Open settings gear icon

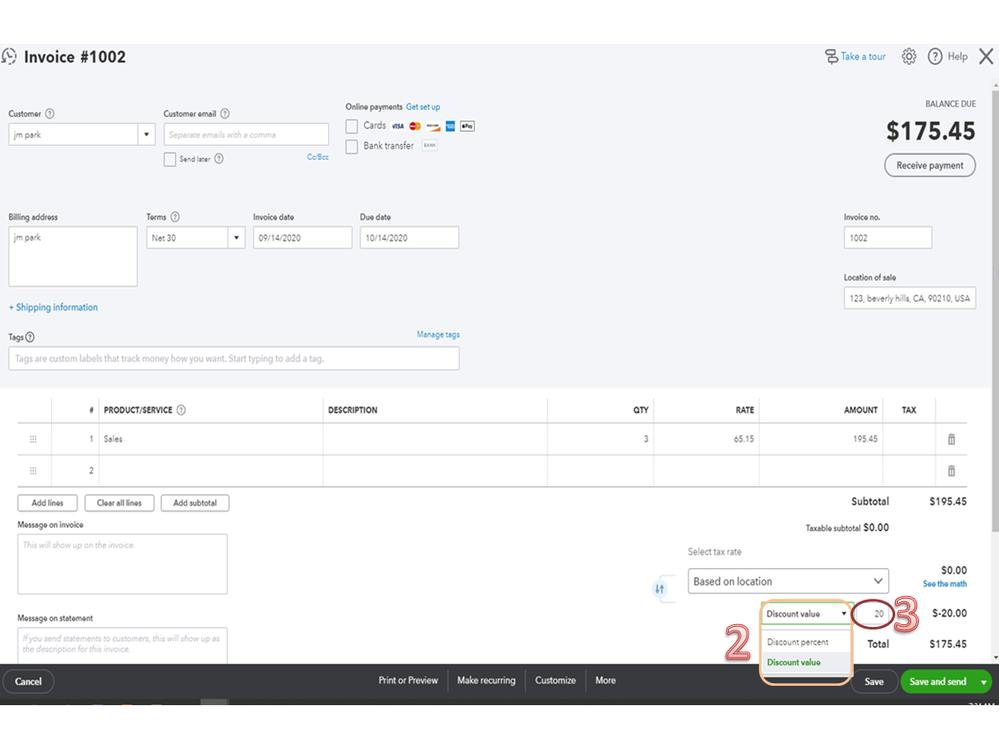tap(909, 57)
